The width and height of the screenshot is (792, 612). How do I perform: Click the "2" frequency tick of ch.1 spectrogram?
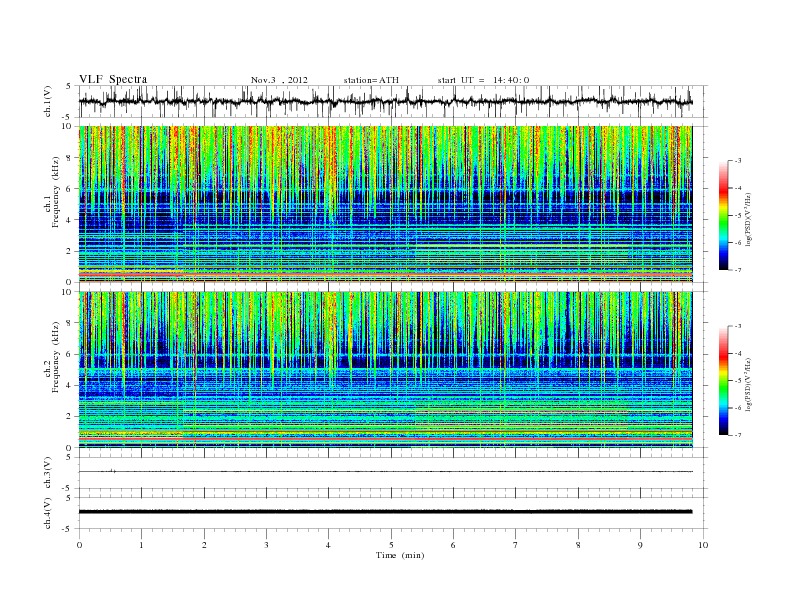70,251
